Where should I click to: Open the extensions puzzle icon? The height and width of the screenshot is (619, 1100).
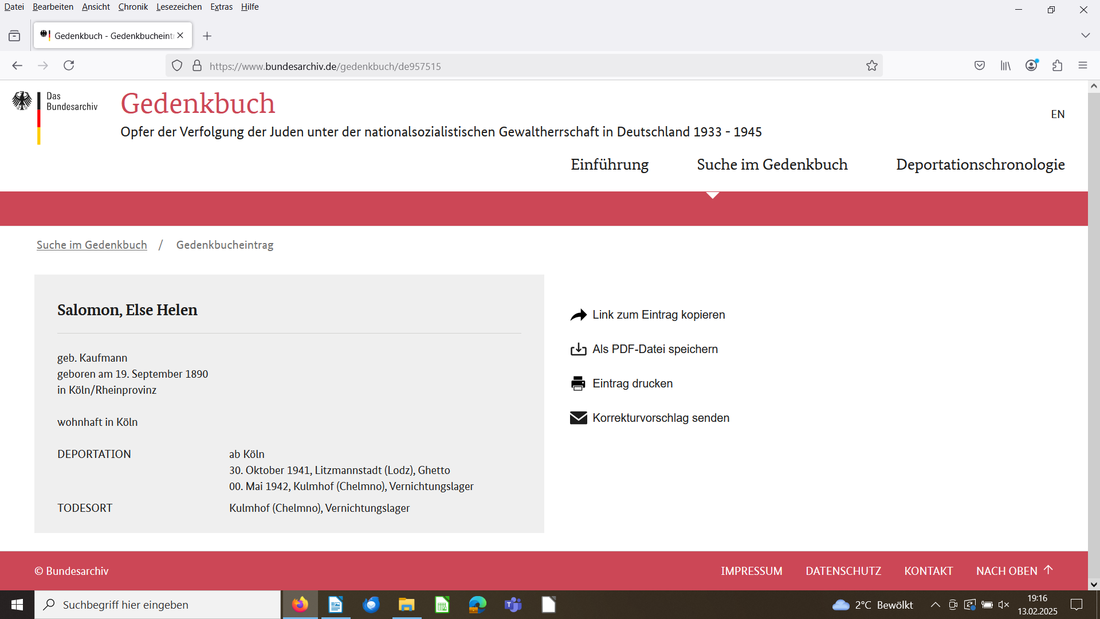(1057, 65)
